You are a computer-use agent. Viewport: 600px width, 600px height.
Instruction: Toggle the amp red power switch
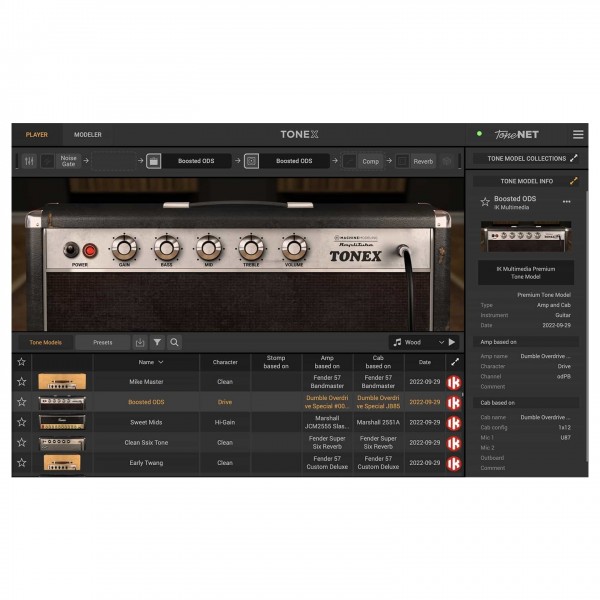click(90, 250)
